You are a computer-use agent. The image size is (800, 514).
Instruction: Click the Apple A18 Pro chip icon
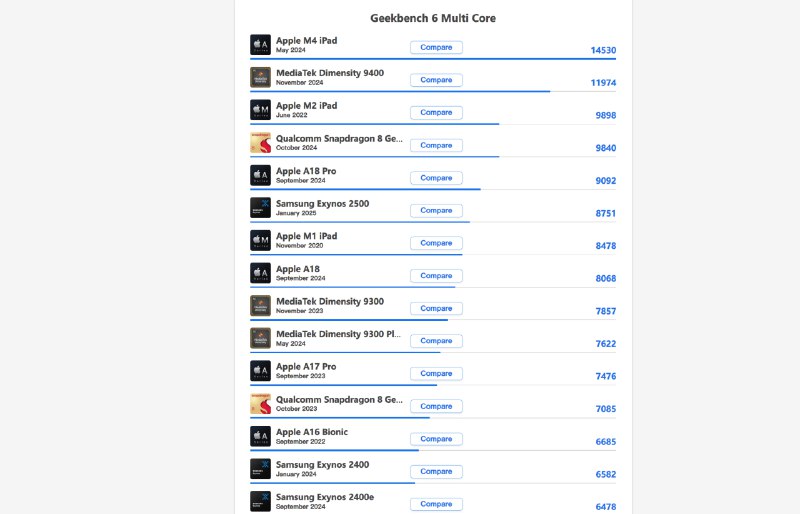(x=260, y=176)
